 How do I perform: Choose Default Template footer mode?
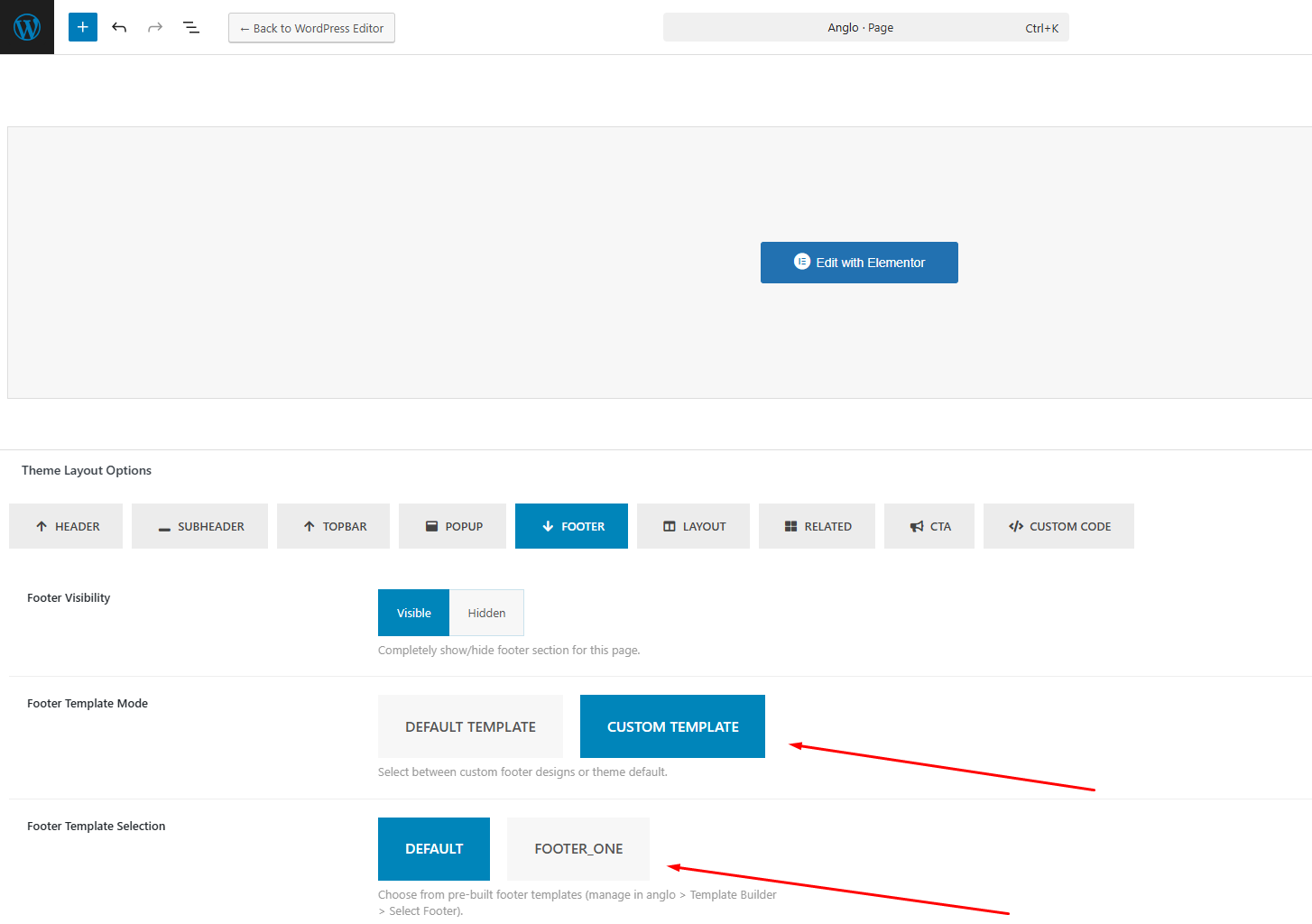click(470, 726)
